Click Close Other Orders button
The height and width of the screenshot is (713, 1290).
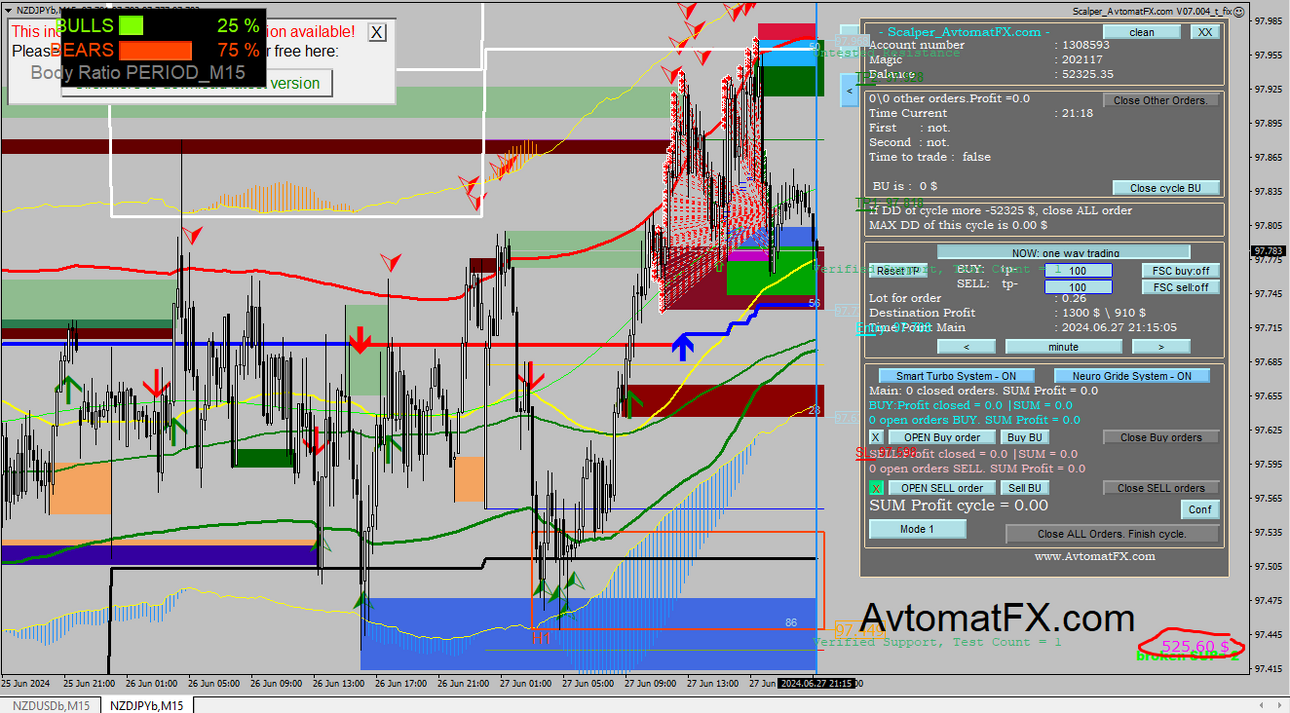[x=1160, y=100]
